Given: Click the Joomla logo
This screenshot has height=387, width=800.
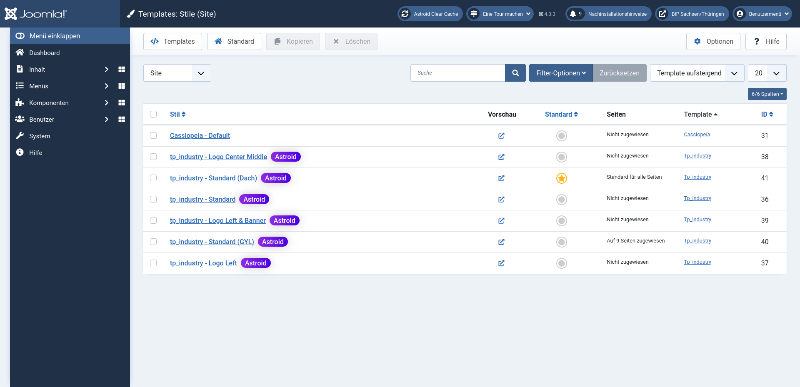Looking at the screenshot, I should [36, 14].
